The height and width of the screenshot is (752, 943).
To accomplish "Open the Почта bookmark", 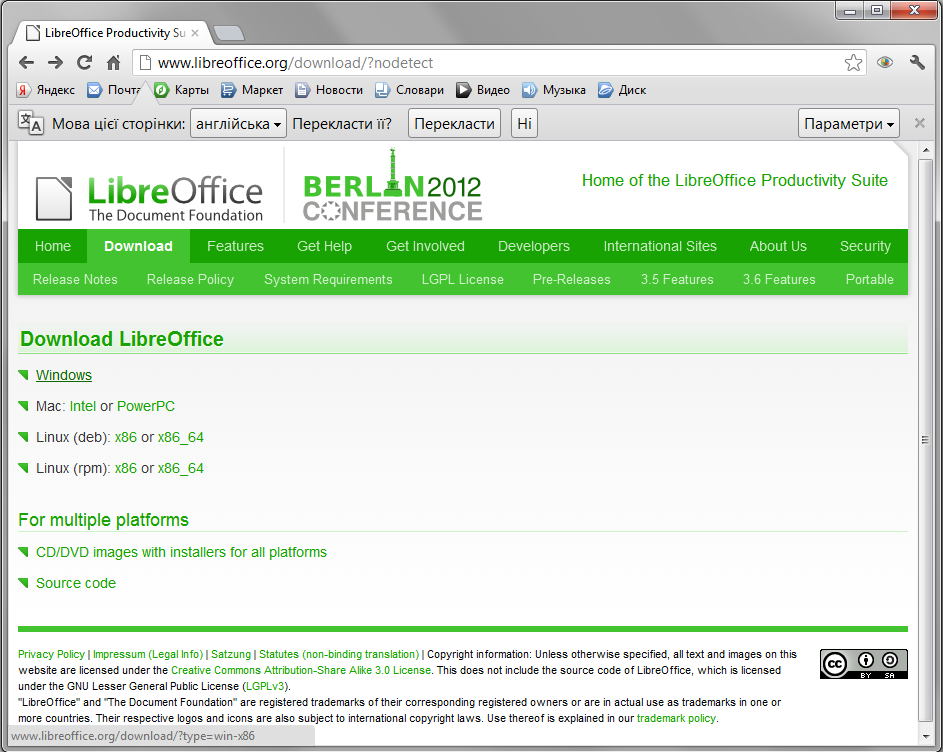I will pyautogui.click(x=114, y=90).
